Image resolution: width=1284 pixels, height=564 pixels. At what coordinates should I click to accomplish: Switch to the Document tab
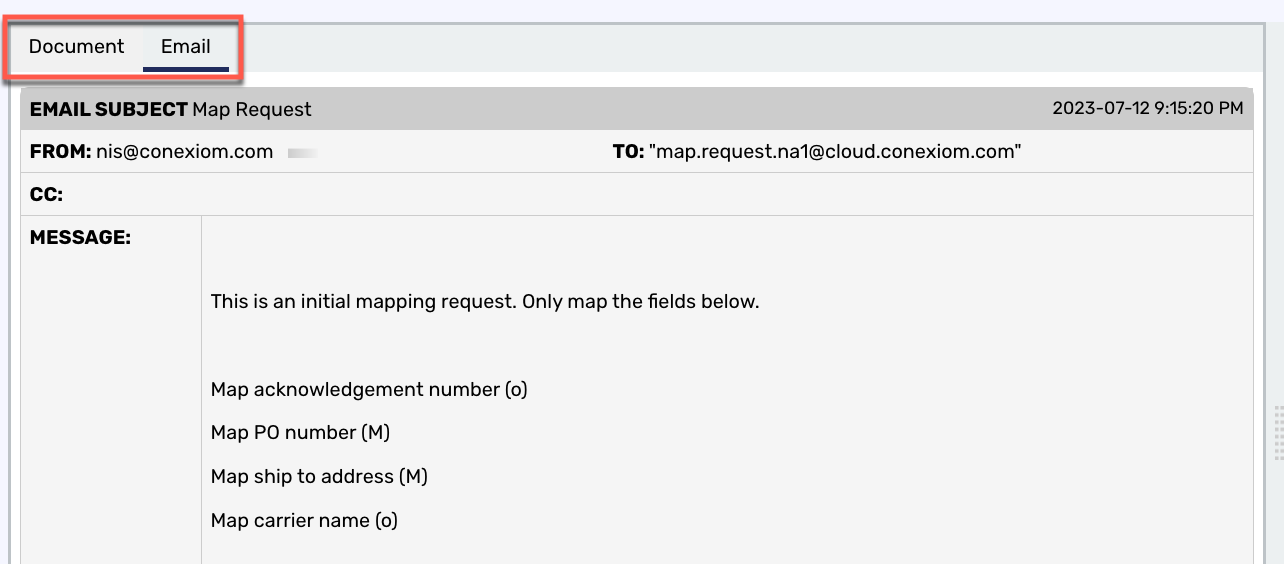pyautogui.click(x=76, y=47)
